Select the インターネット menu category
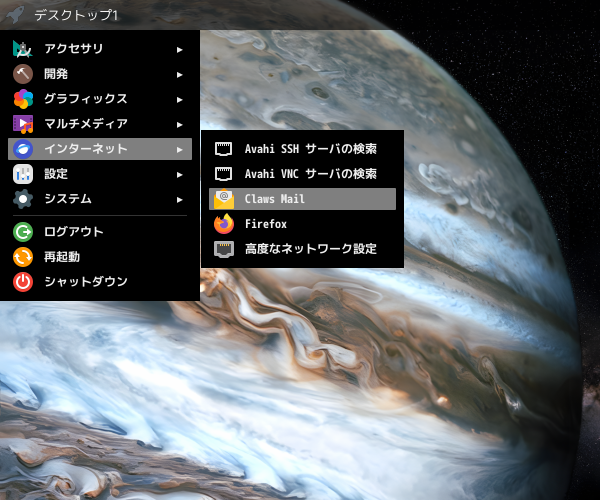Viewport: 600px width, 500px height. tap(100, 149)
